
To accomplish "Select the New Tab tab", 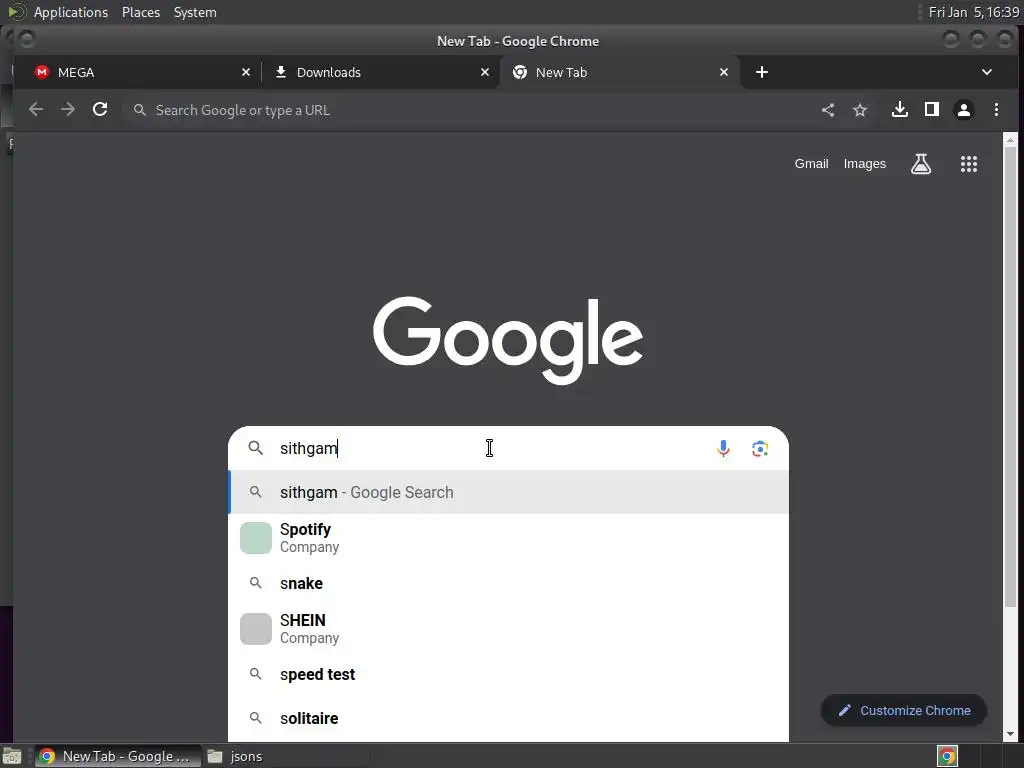I will click(619, 72).
